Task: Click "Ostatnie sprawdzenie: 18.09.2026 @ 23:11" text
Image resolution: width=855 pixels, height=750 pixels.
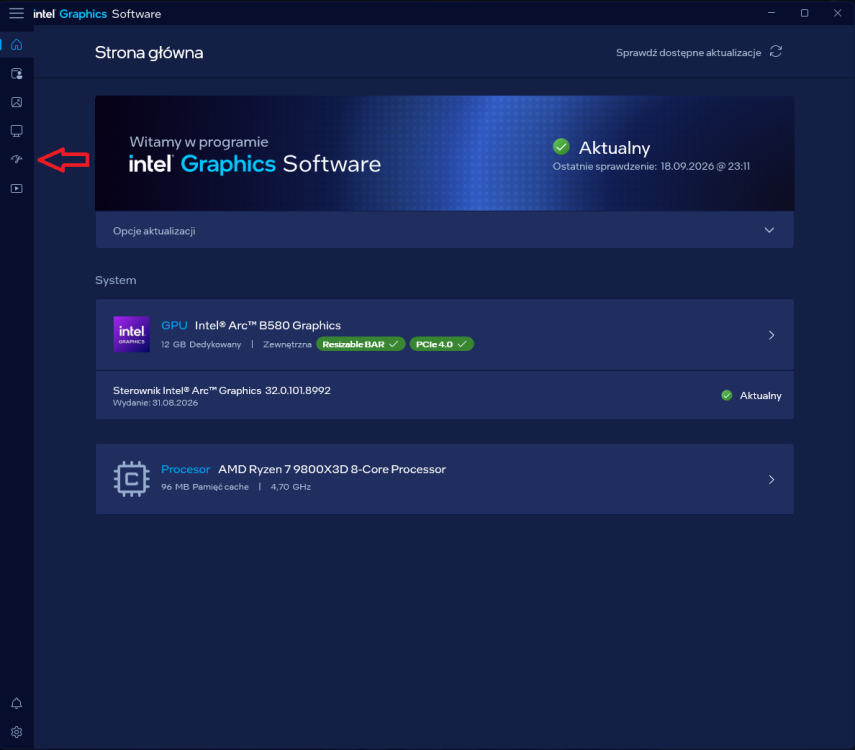Action: [x=651, y=166]
